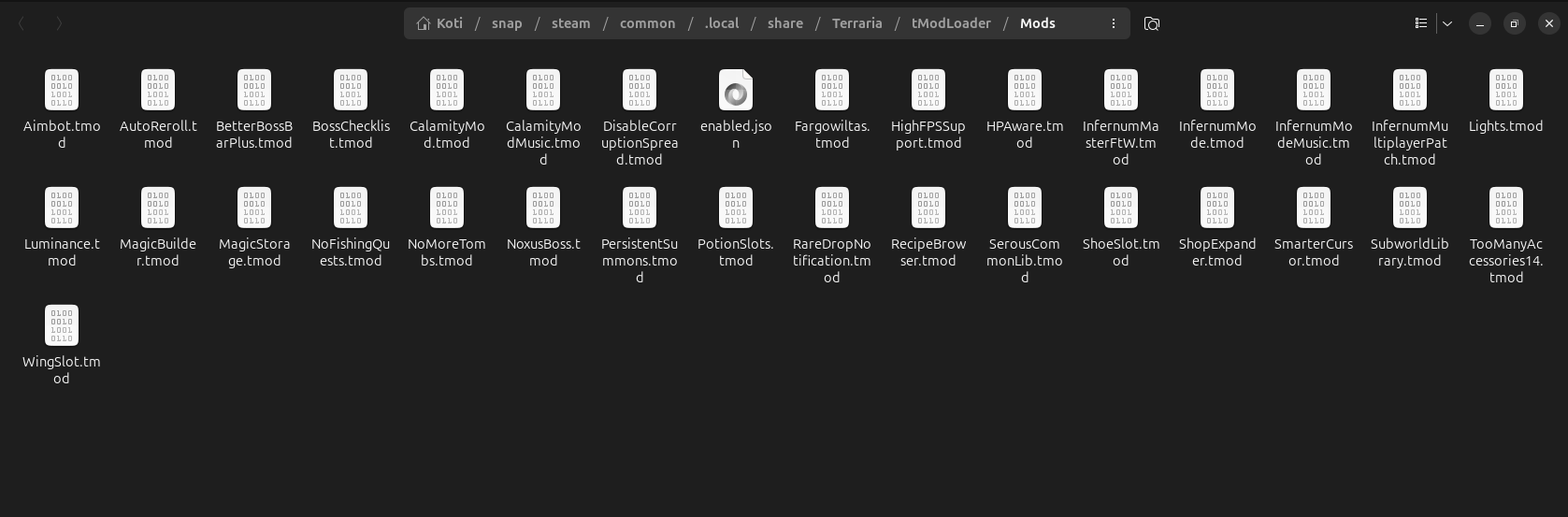Select the InfernumMasterFtW.tmod file icon
Screen dimensions: 1568x517
(1121, 90)
